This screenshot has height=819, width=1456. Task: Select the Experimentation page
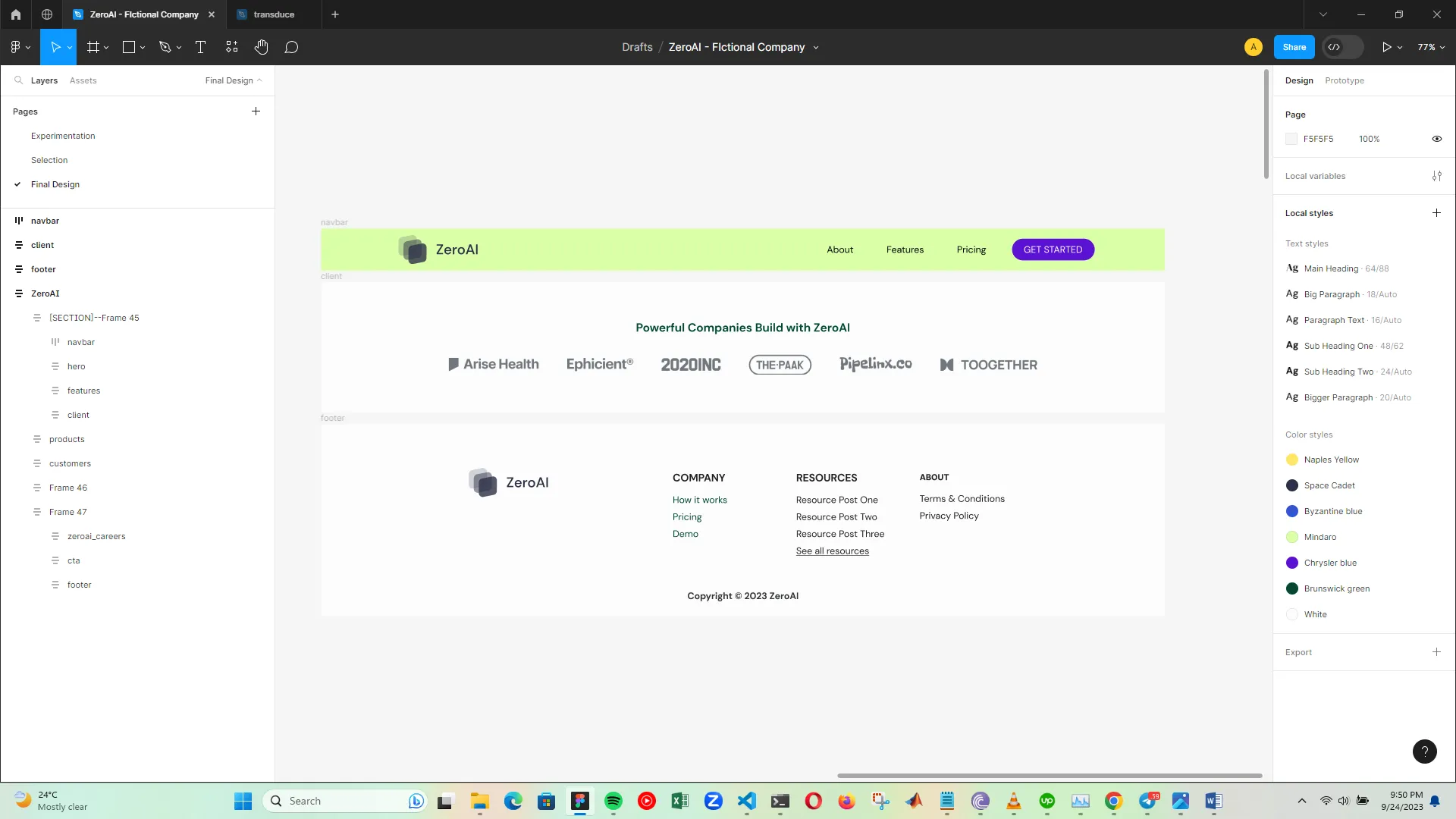pos(63,136)
